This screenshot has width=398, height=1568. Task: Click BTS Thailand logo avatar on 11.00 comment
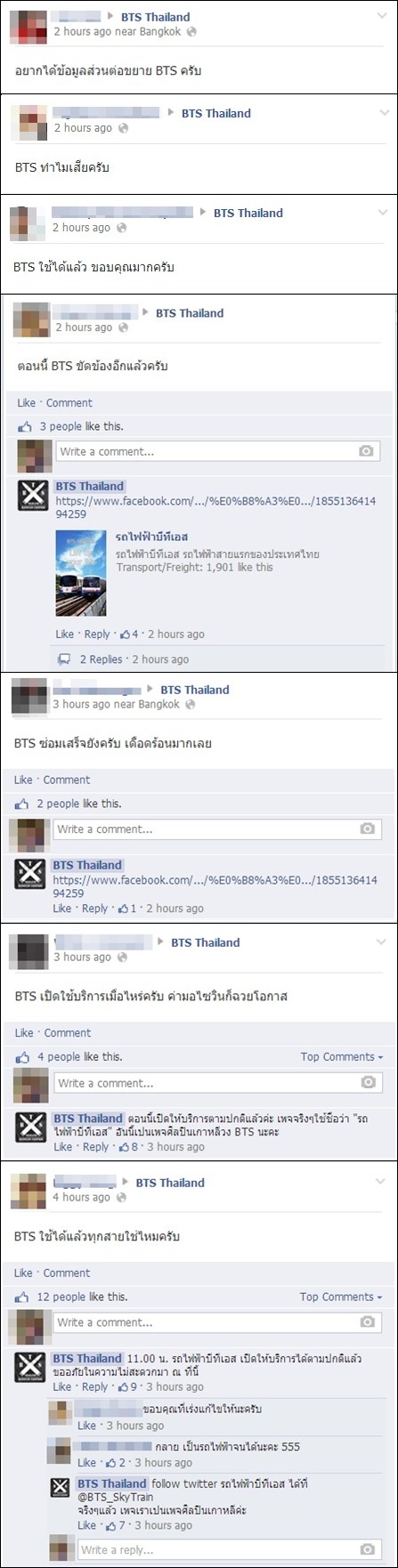pos(31,1367)
